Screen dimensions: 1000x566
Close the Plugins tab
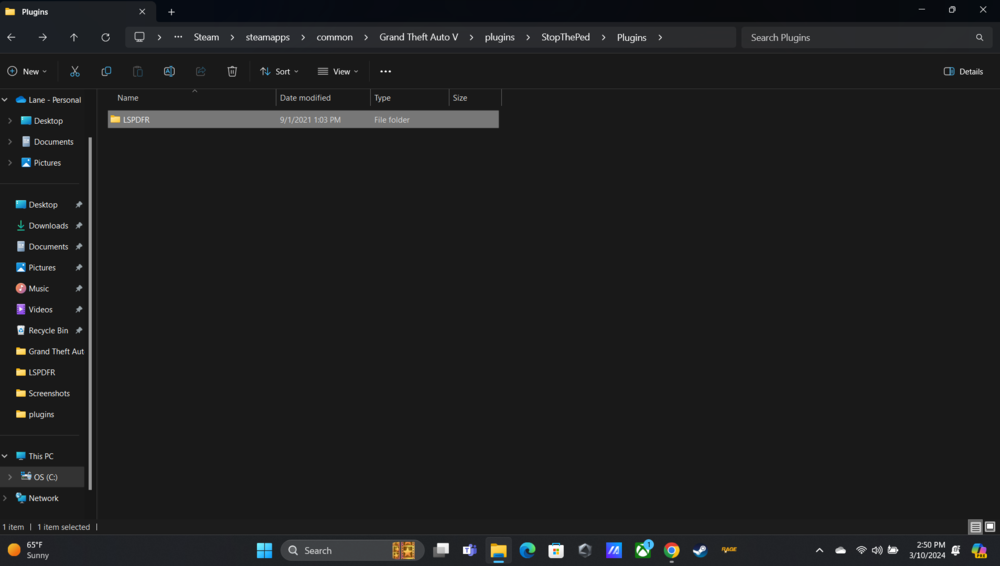[142, 11]
